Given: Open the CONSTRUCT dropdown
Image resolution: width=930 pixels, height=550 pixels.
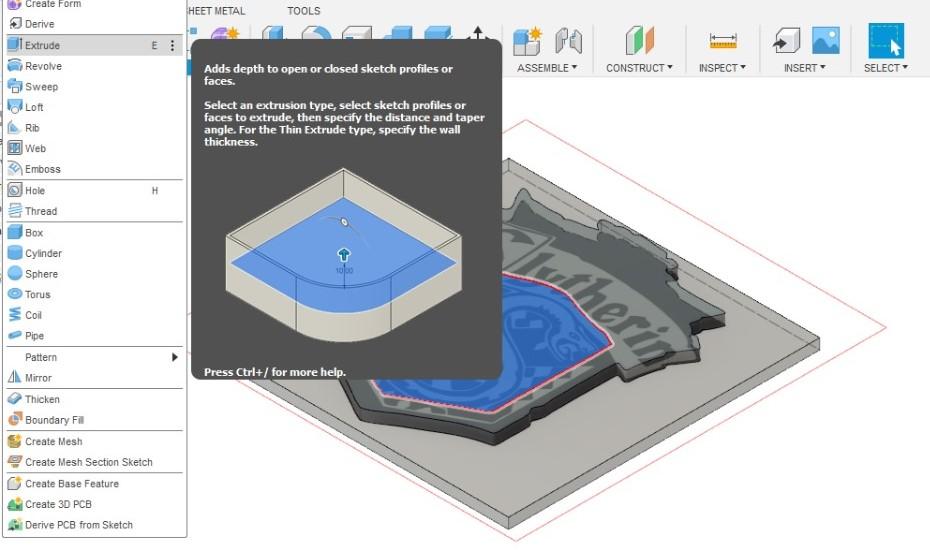Looking at the screenshot, I should [639, 68].
